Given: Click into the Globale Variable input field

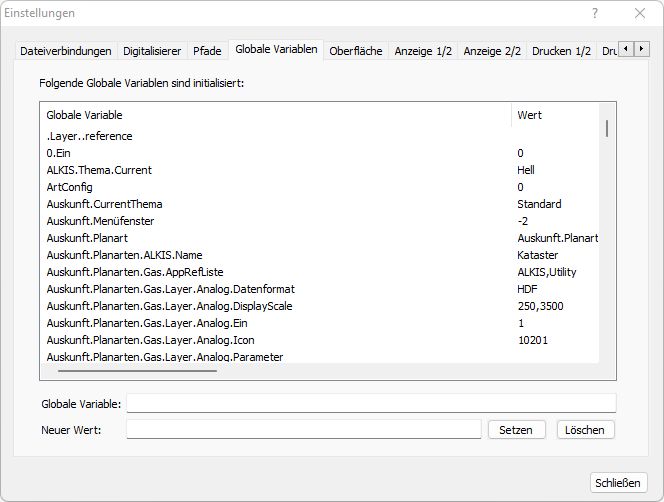Looking at the screenshot, I should [x=370, y=404].
